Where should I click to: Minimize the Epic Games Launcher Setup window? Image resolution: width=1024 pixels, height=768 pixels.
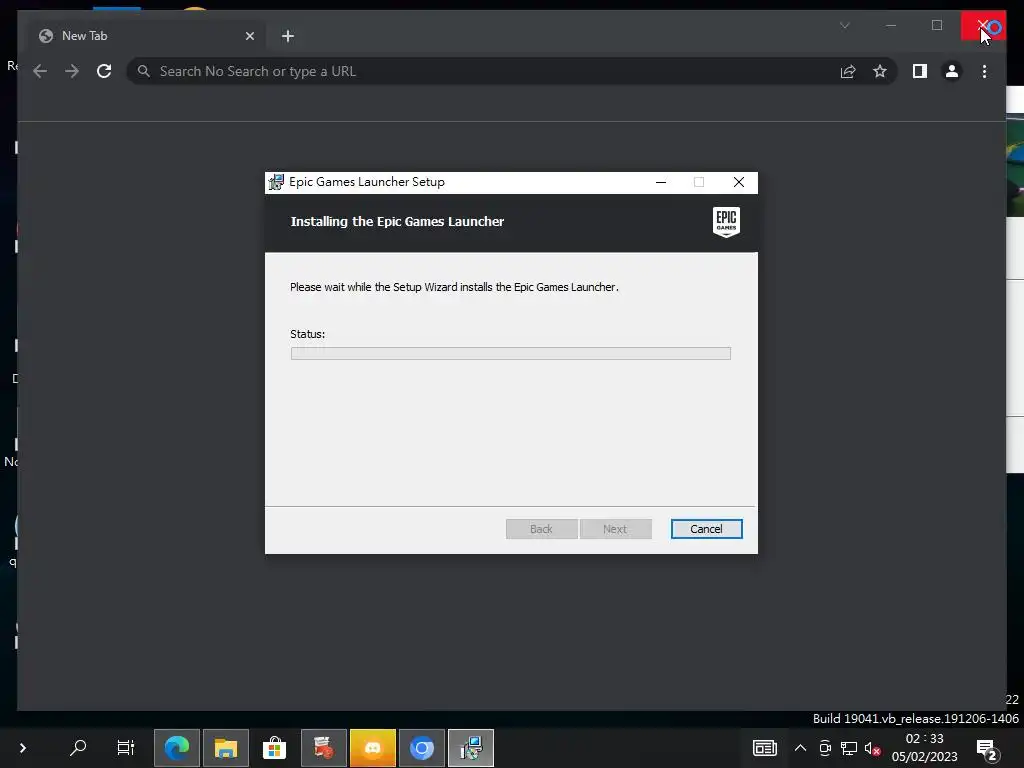(661, 182)
